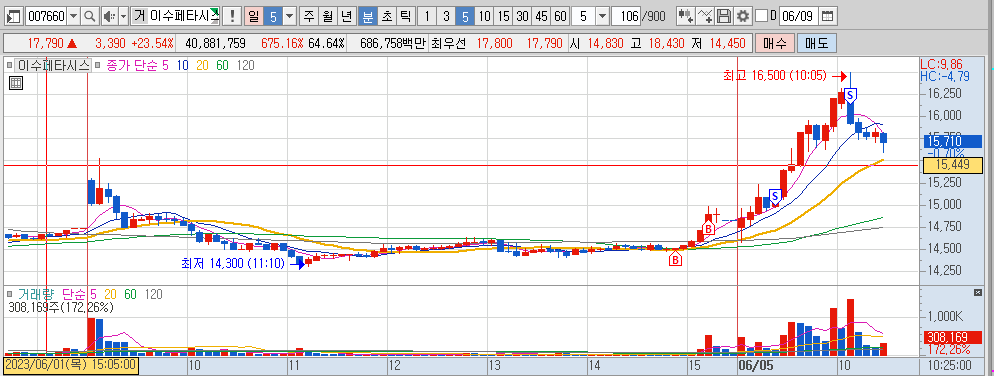Click the add candlestick chart icon
Viewport: 994px width, 376px height.
(684, 16)
